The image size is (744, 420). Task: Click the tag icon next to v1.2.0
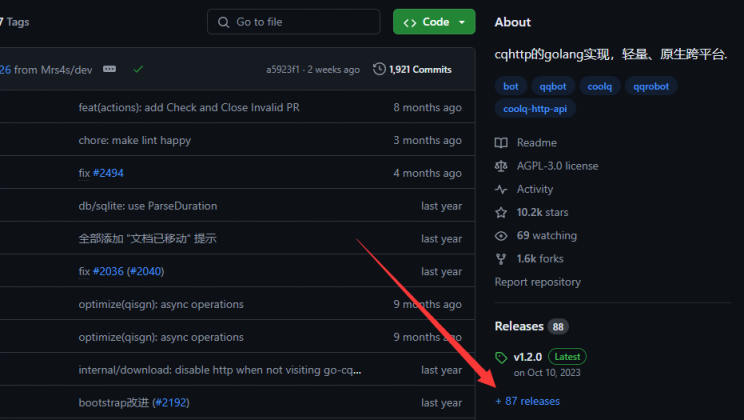[x=502, y=357]
